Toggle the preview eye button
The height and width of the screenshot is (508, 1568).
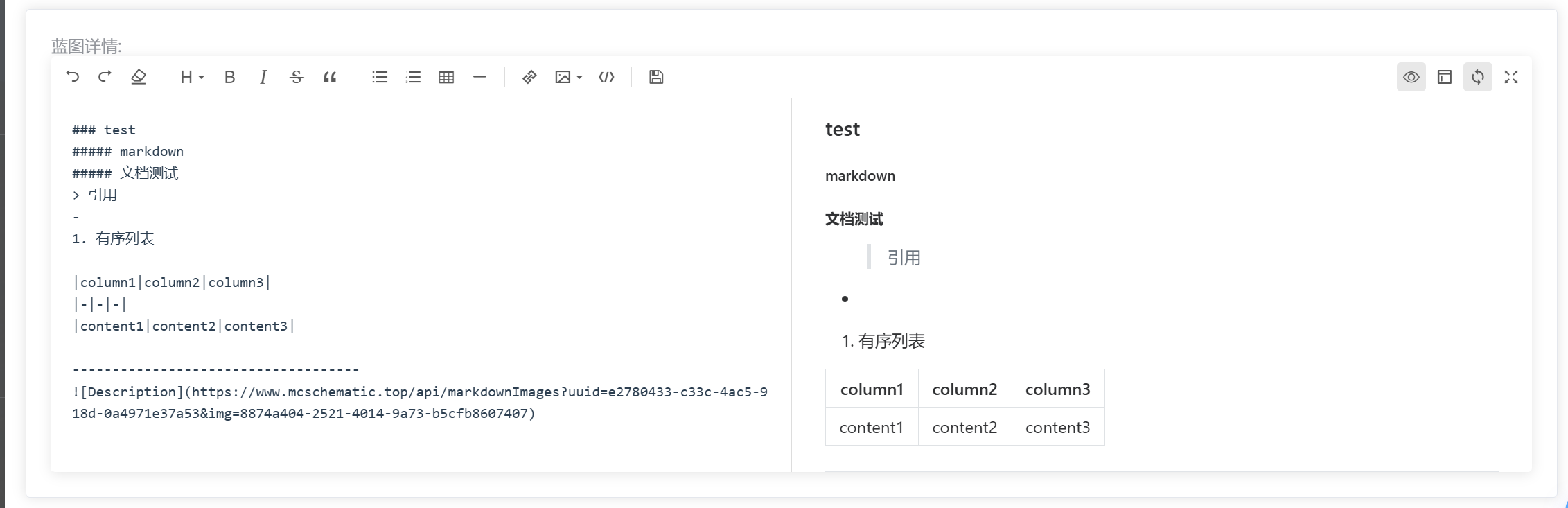pyautogui.click(x=1411, y=77)
